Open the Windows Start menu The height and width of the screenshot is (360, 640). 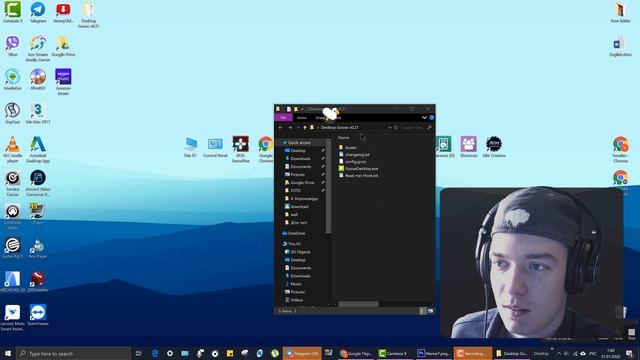point(8,353)
